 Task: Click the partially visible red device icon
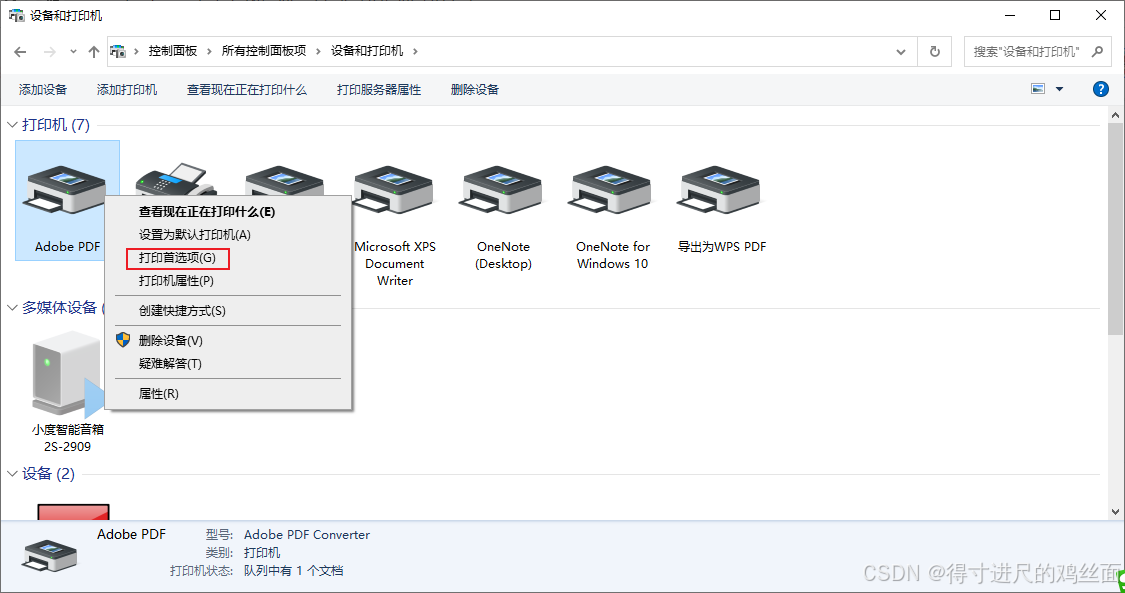pyautogui.click(x=73, y=511)
